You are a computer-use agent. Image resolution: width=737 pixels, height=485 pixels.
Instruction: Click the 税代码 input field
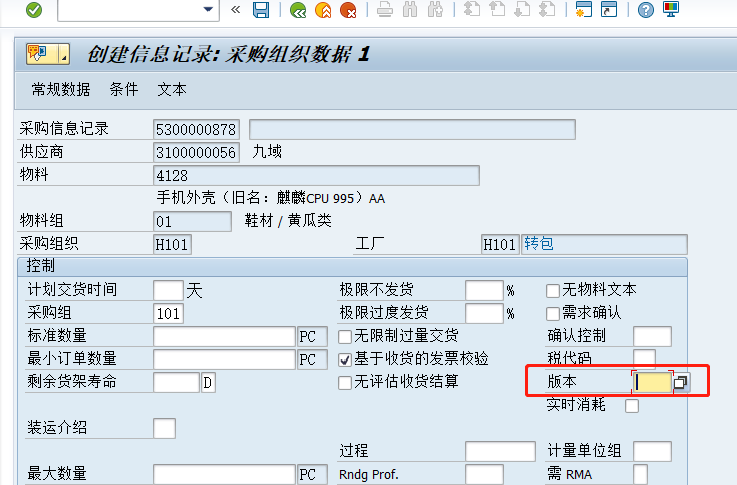[x=644, y=358]
